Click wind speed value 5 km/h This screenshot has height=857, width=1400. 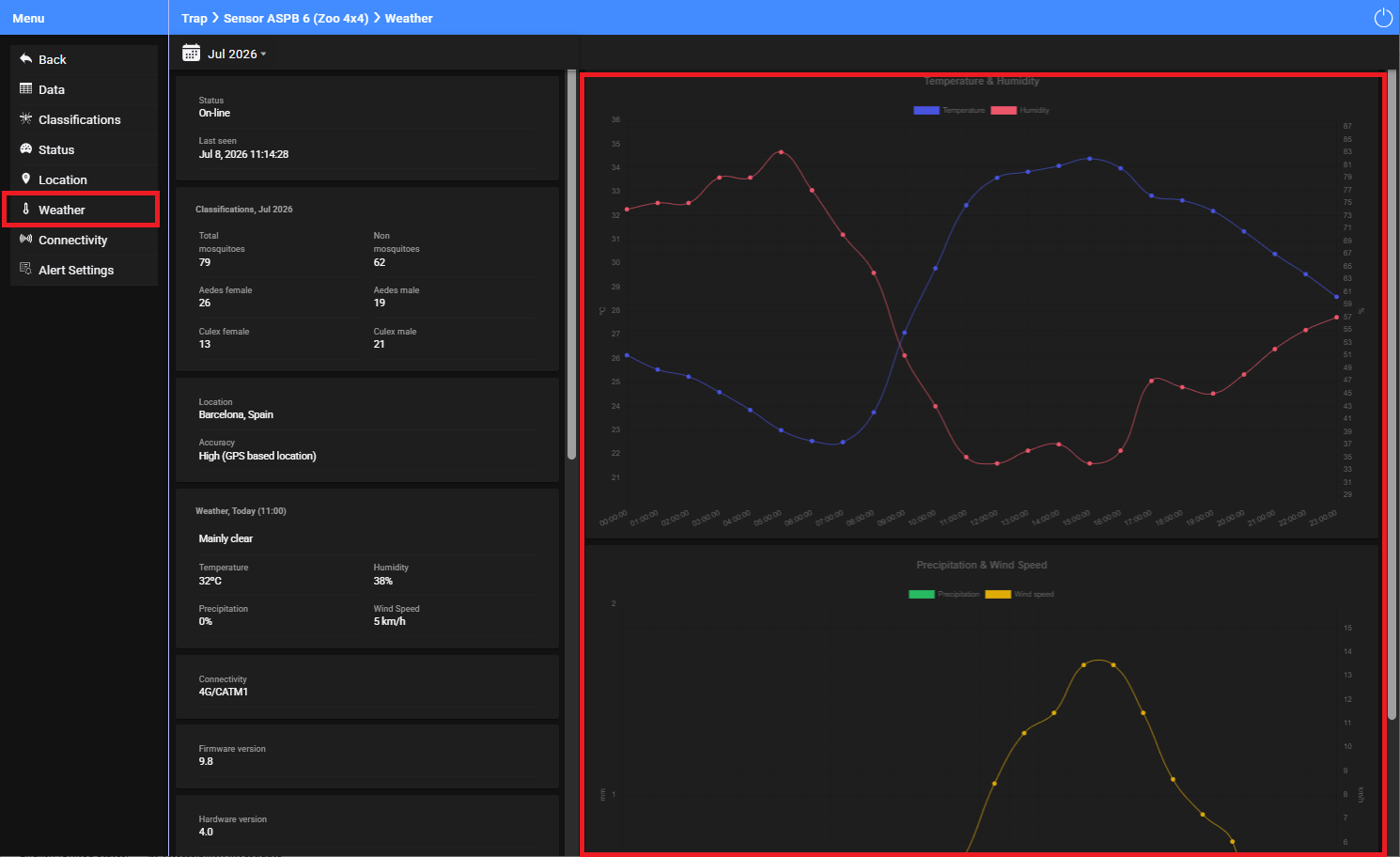[390, 621]
